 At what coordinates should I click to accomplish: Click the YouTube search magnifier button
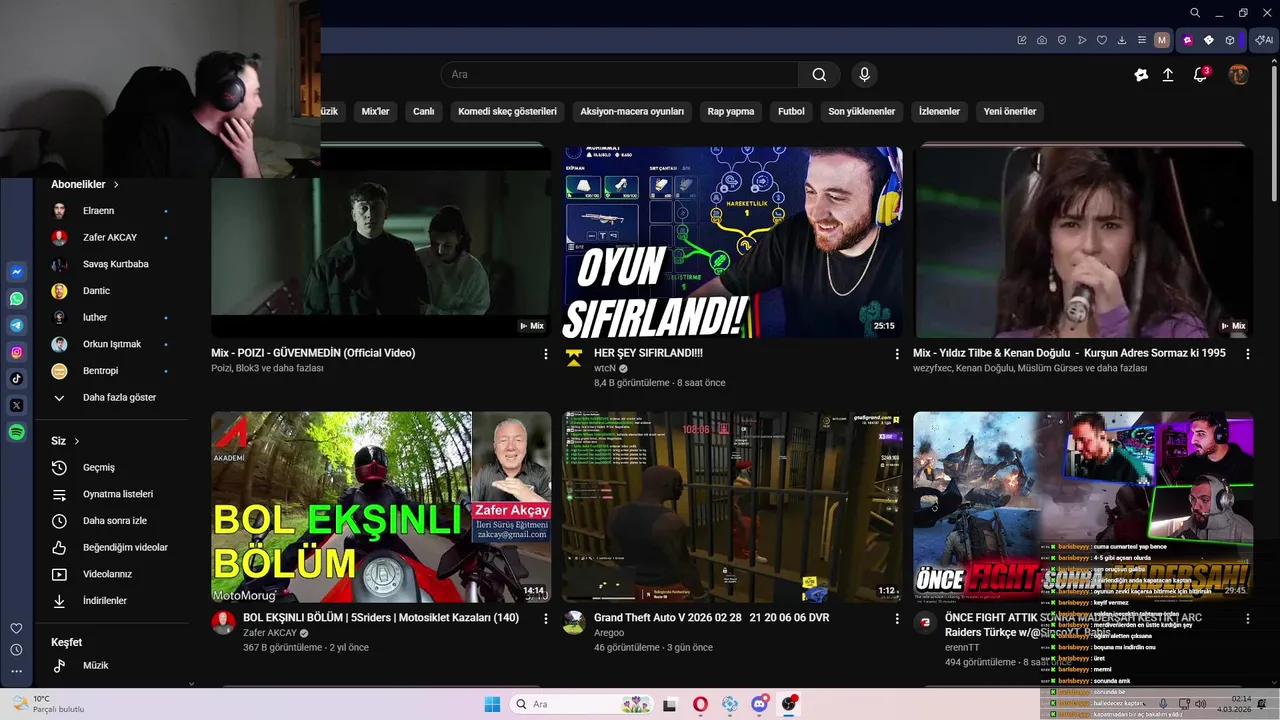[x=819, y=74]
